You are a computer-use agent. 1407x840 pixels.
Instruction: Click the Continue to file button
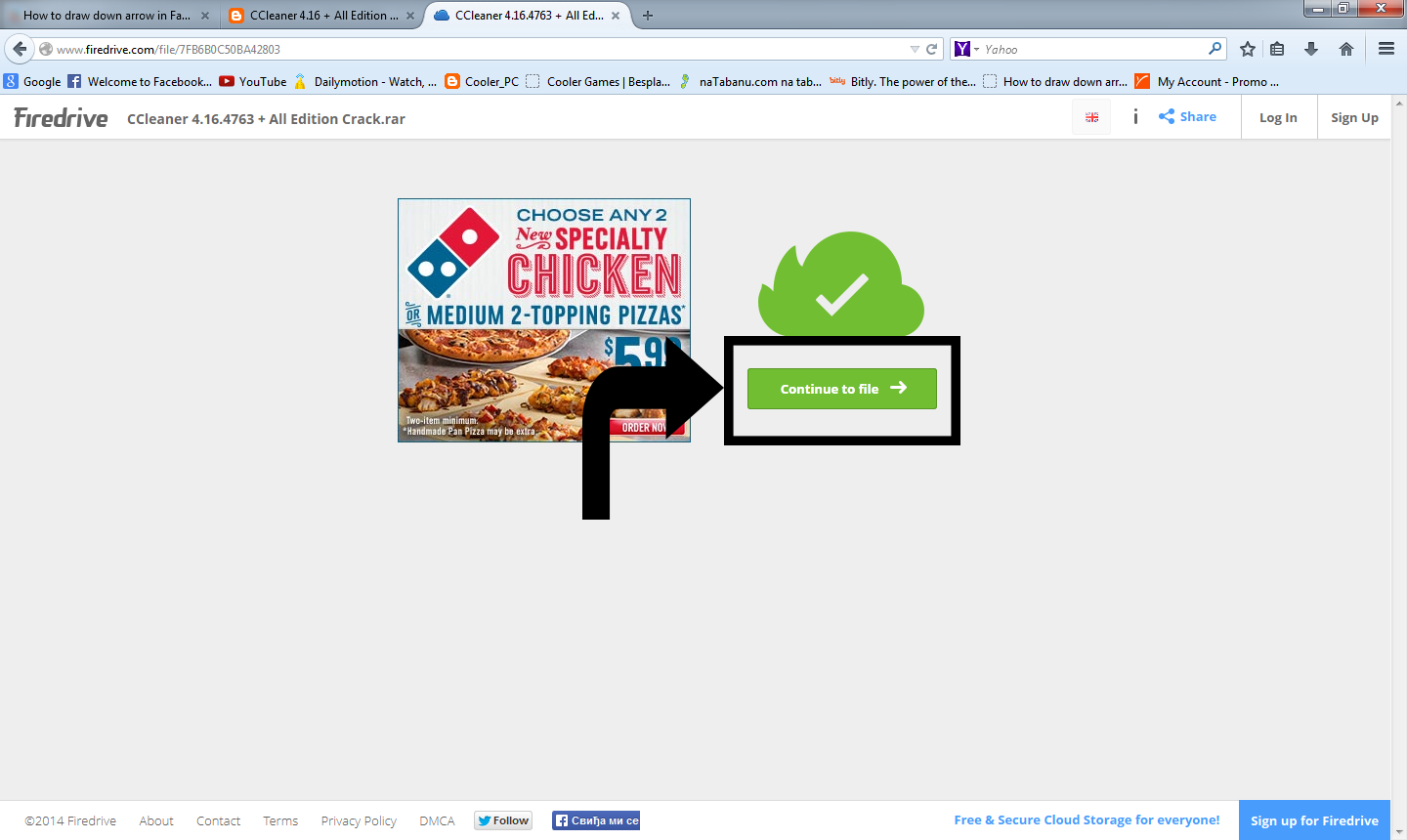[x=842, y=389]
